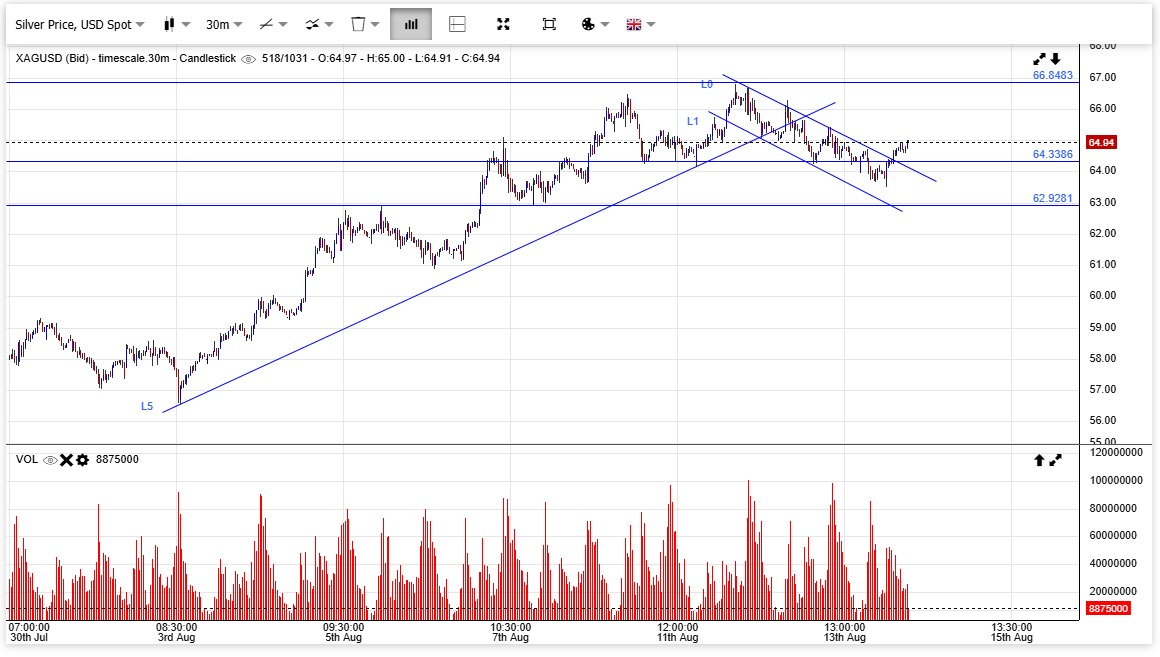Open the Silver Price, USD Spot instrument selector
Viewport: 1160px width, 657px height.
tap(79, 24)
